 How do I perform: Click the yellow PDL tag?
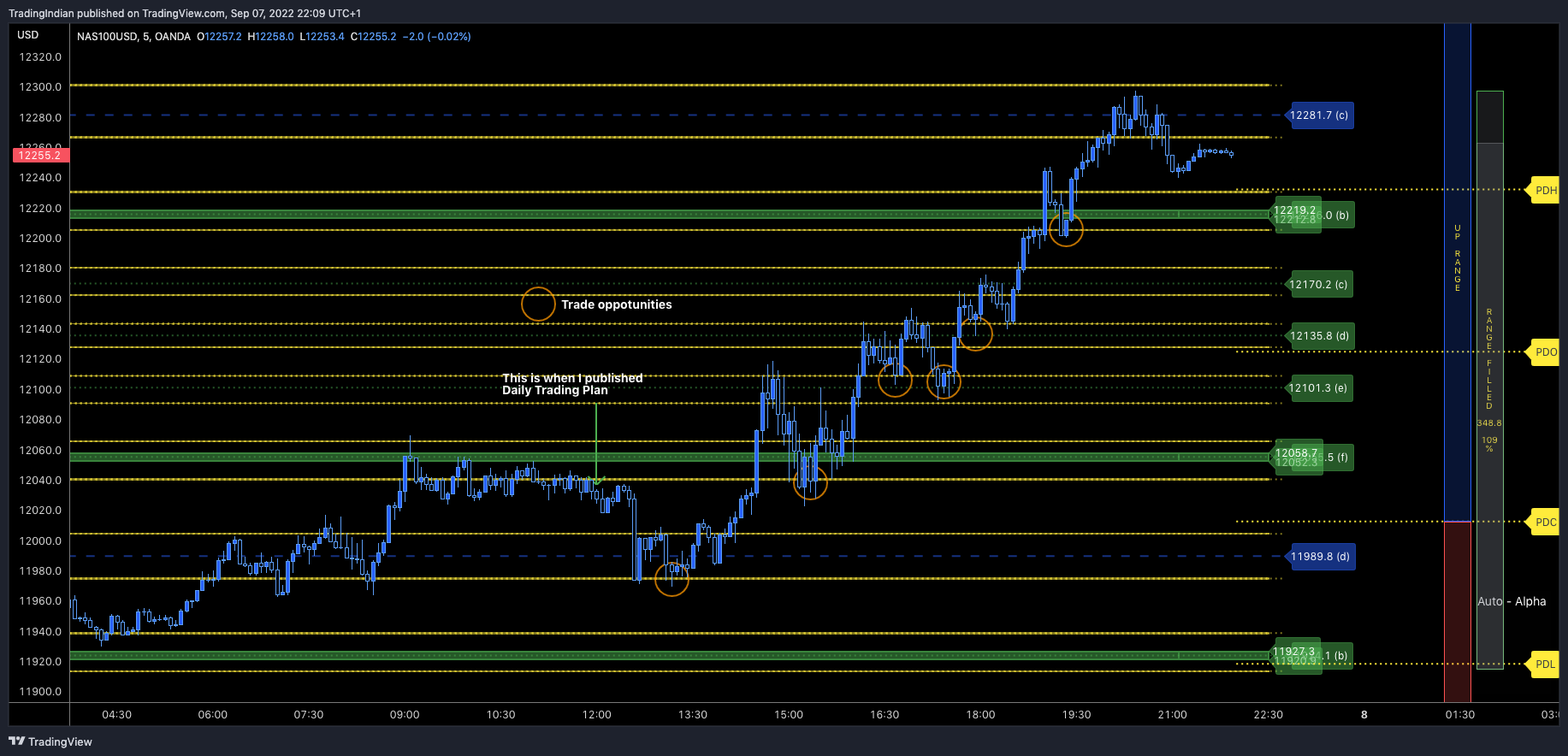coord(1545,664)
